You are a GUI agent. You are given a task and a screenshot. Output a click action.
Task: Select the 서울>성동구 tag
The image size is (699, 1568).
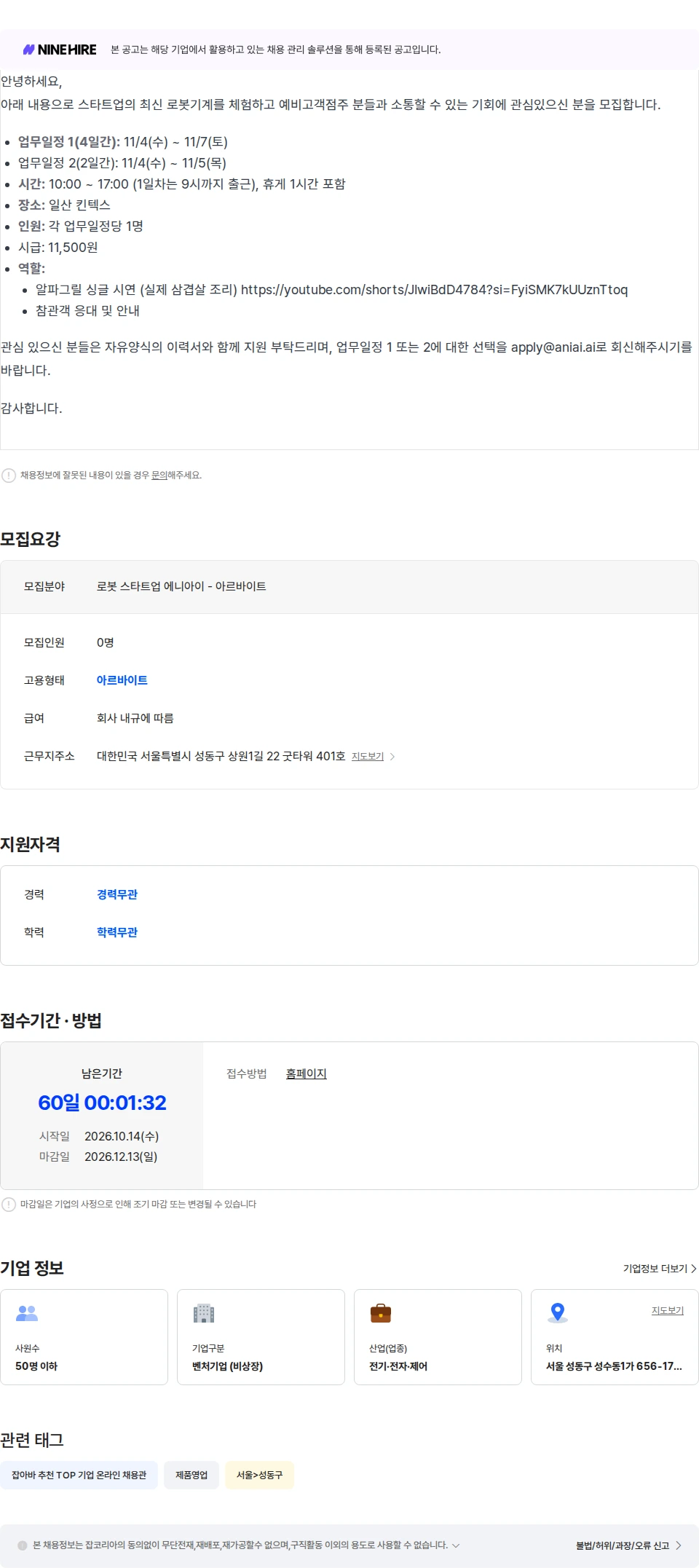[259, 1475]
